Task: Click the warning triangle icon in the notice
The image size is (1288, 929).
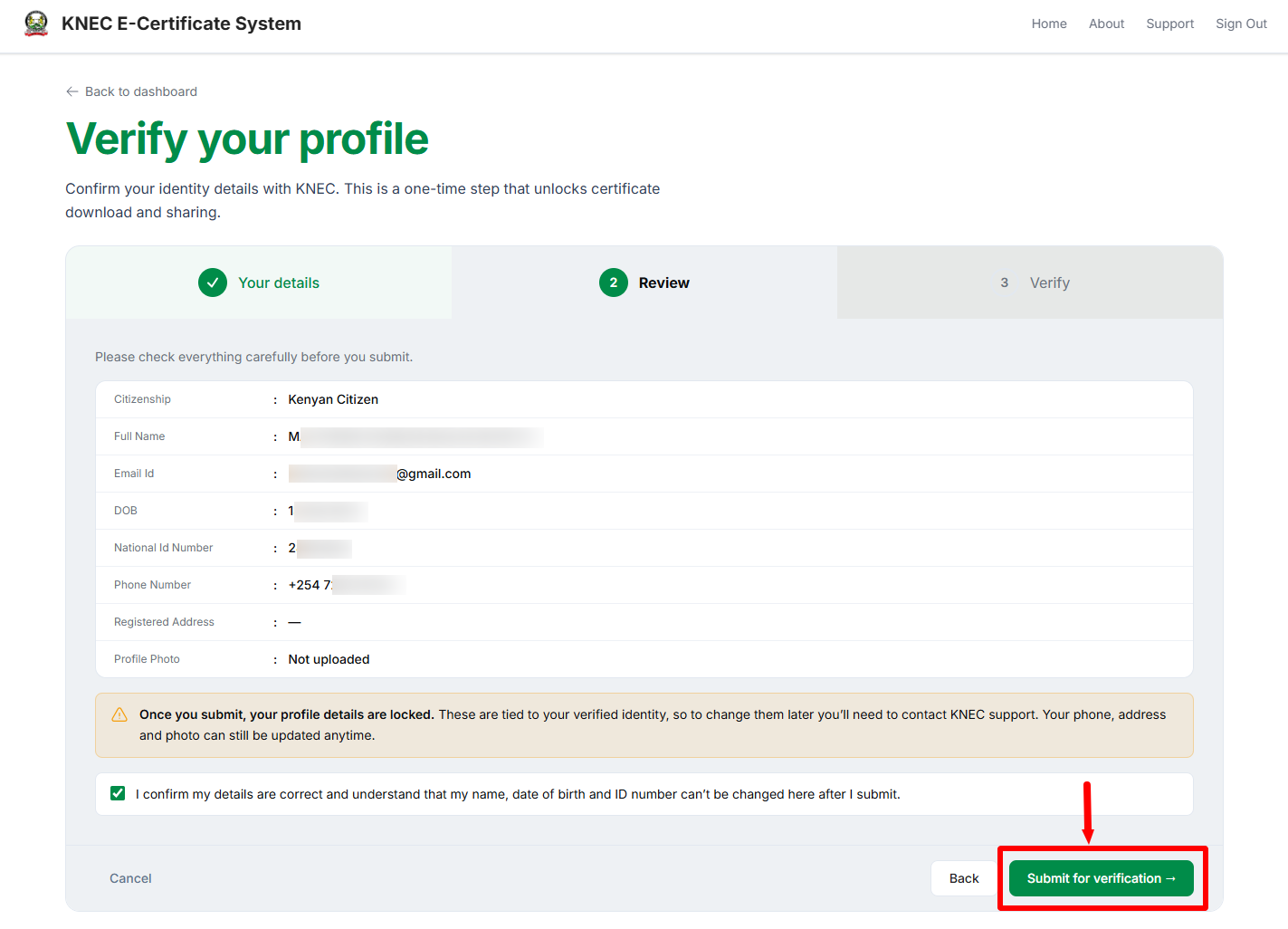Action: point(119,714)
